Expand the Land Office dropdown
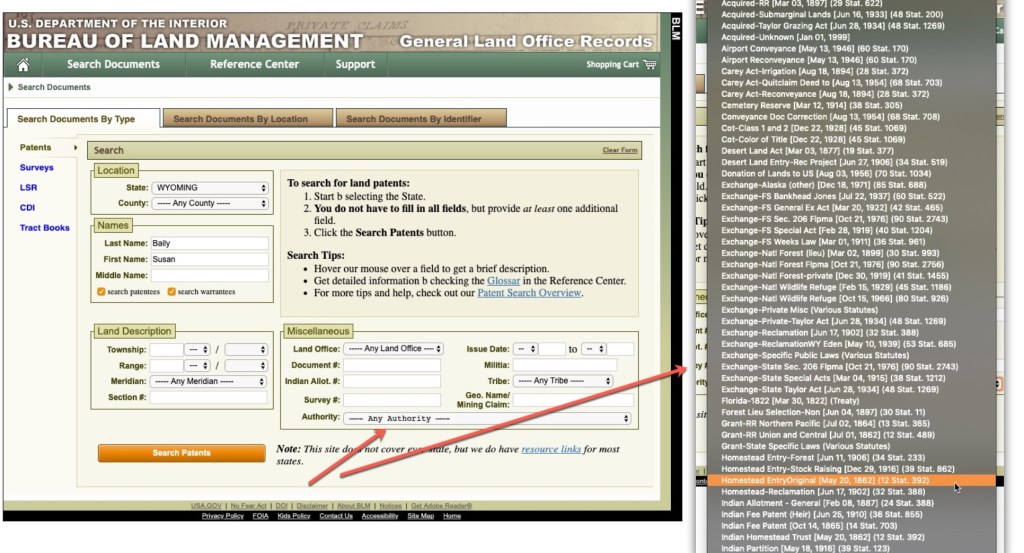The width and height of the screenshot is (1024, 553). coord(392,349)
